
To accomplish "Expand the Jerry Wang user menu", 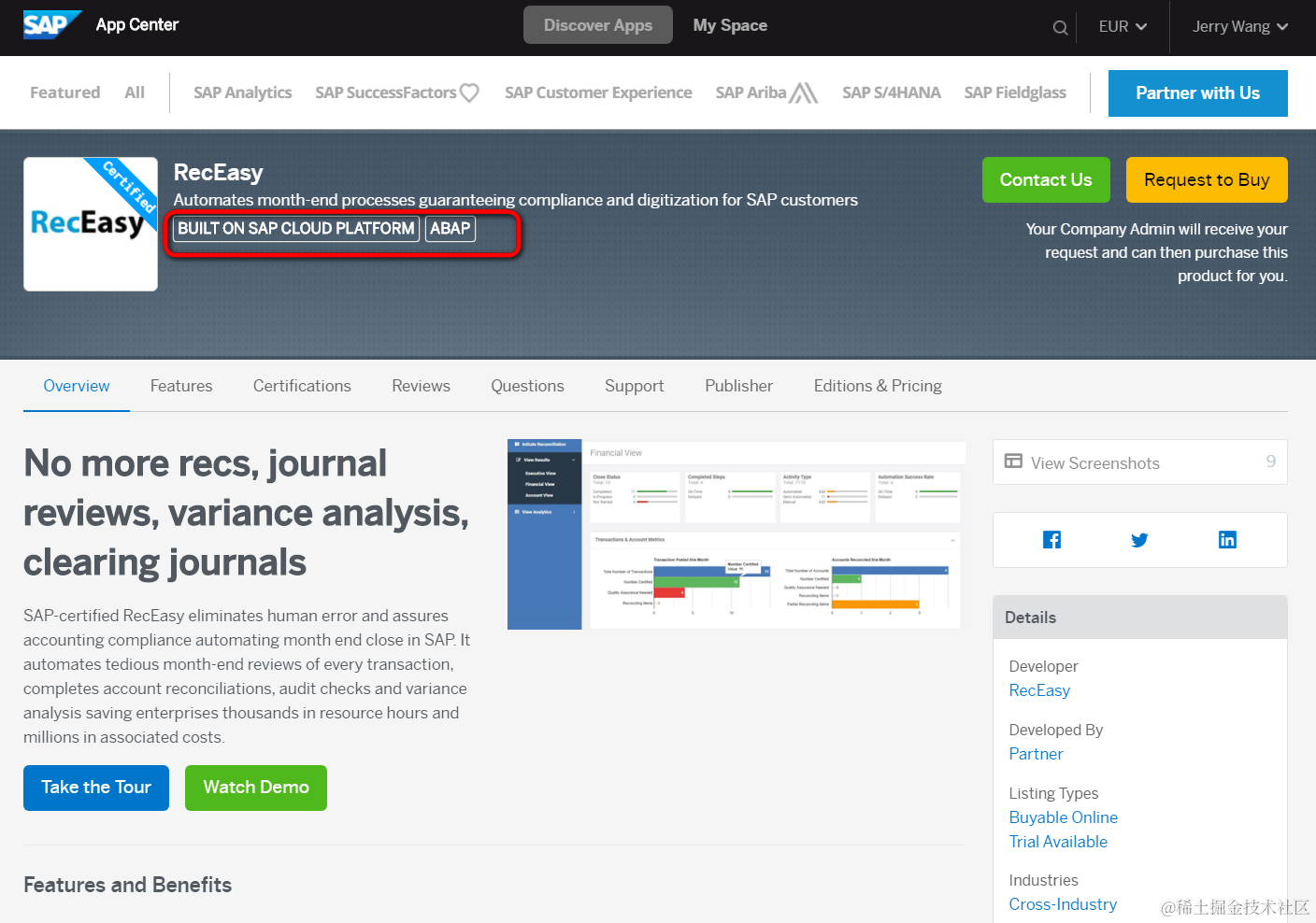I will pyautogui.click(x=1240, y=27).
